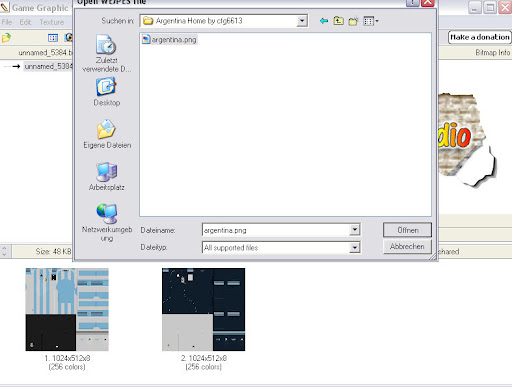Image resolution: width=512 pixels, height=387 pixels.
Task: Click the Bitmap Info header
Action: [x=493, y=53]
